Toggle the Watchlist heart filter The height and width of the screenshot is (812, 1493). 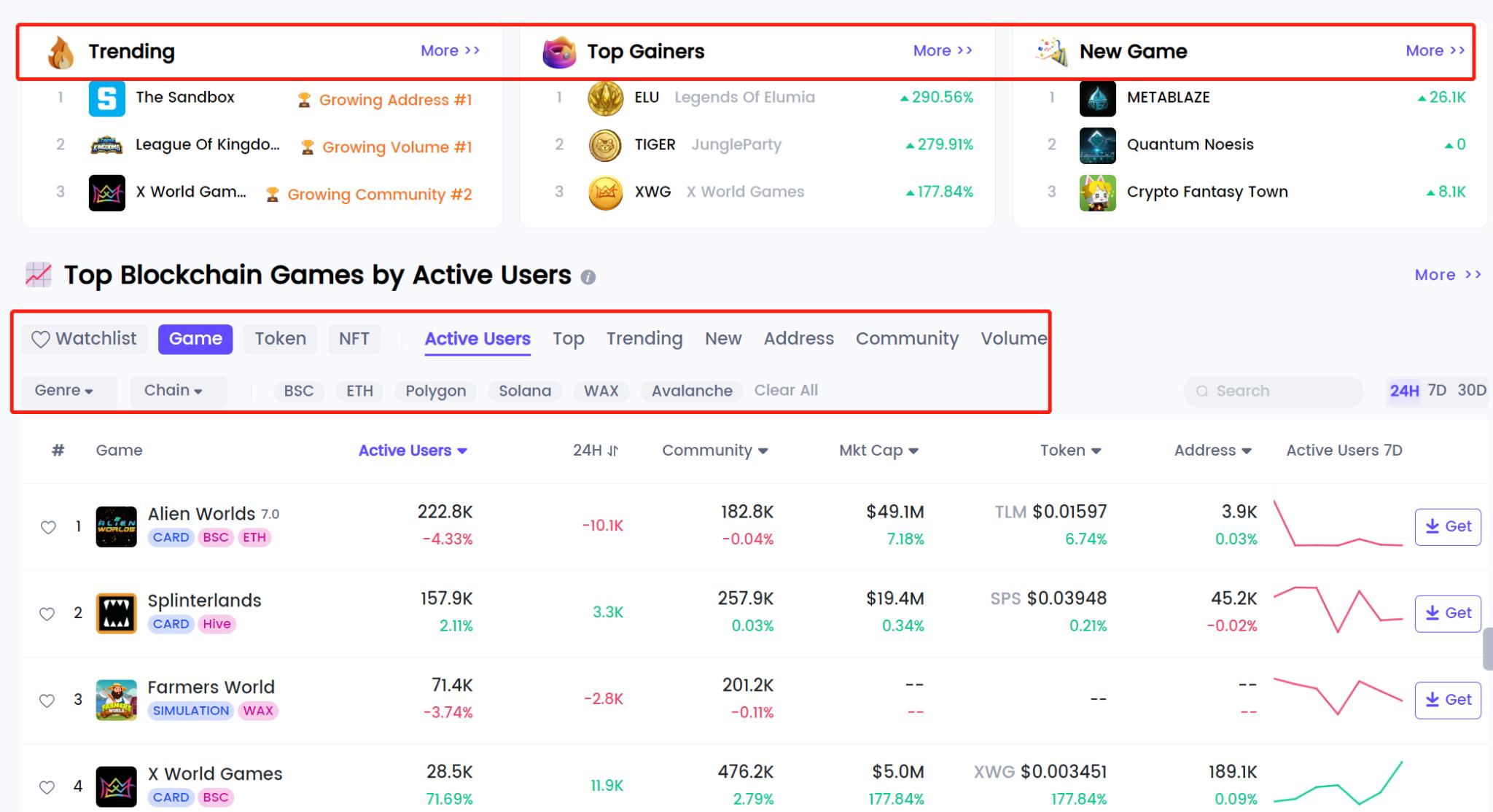[x=85, y=339]
